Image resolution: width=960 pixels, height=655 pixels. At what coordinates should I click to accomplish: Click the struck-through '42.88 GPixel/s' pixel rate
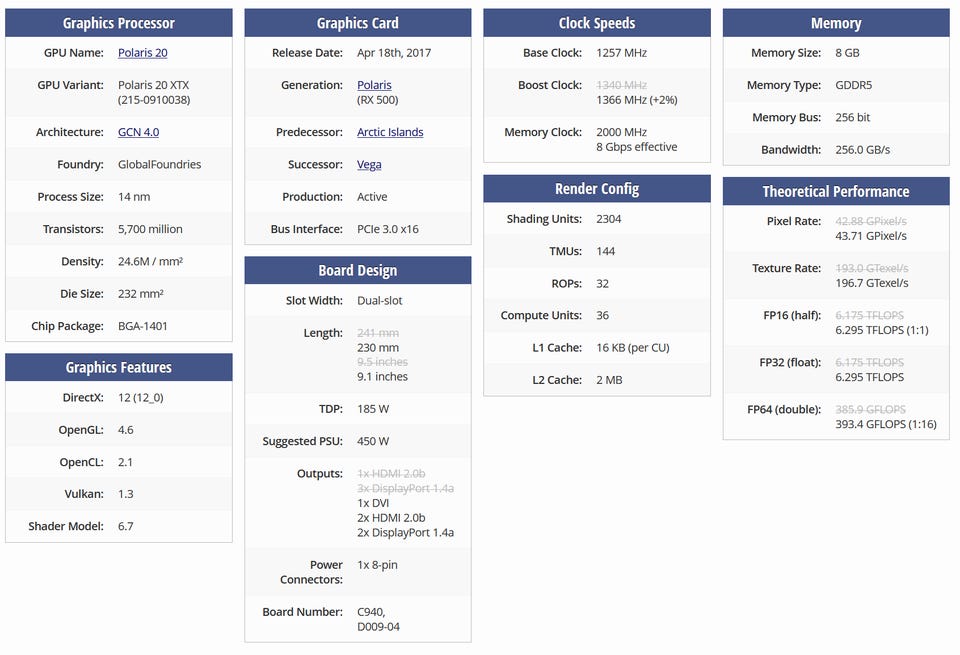click(871, 222)
